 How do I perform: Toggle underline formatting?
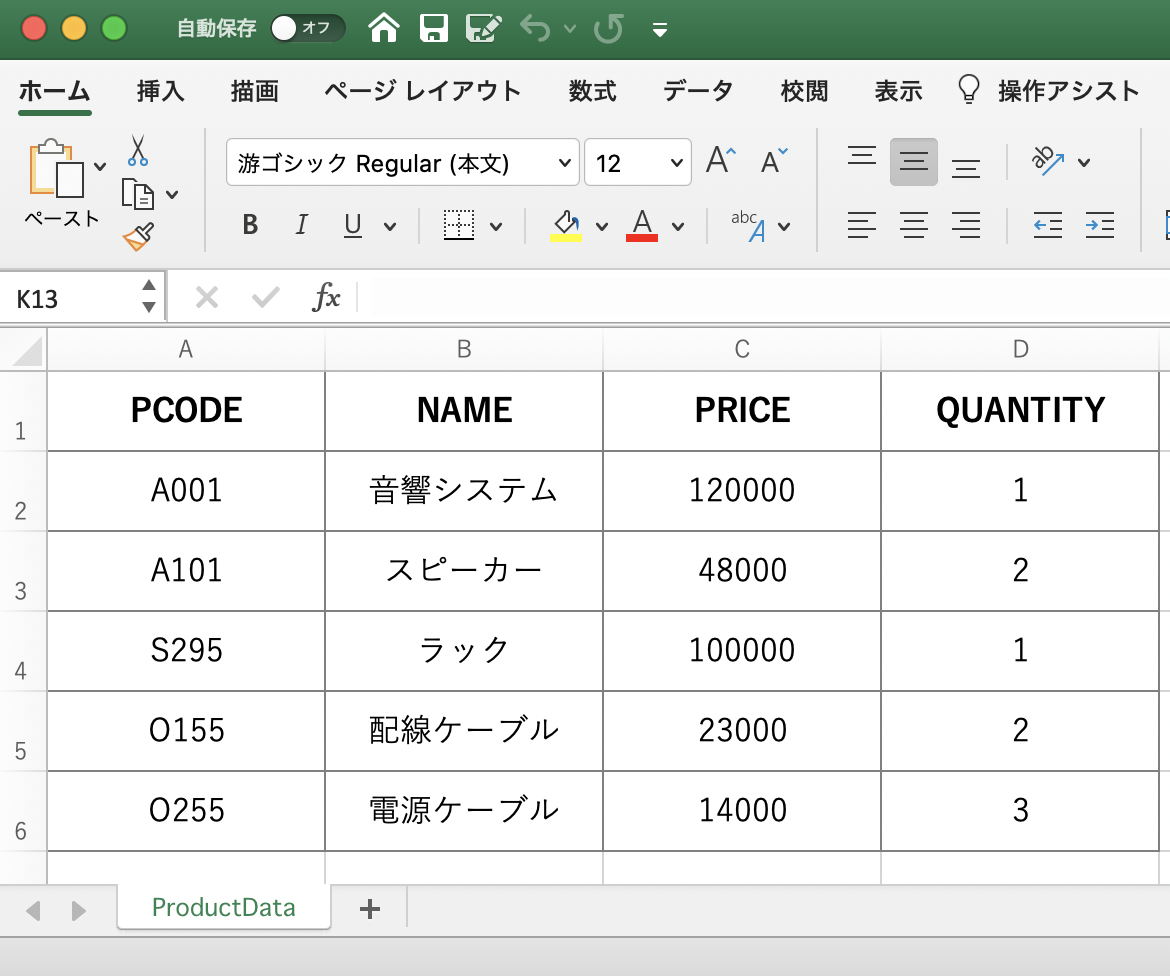point(353,225)
